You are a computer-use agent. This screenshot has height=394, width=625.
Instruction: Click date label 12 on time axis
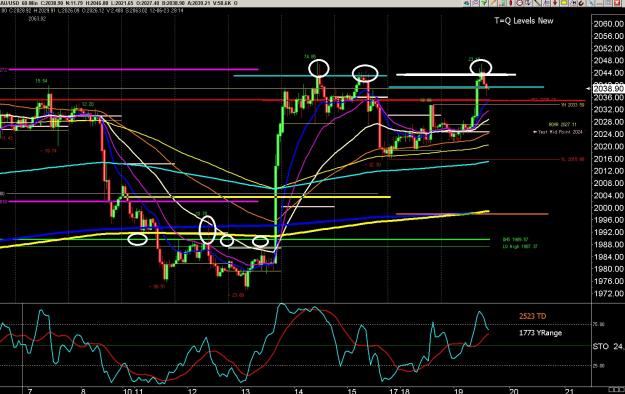tap(192, 391)
